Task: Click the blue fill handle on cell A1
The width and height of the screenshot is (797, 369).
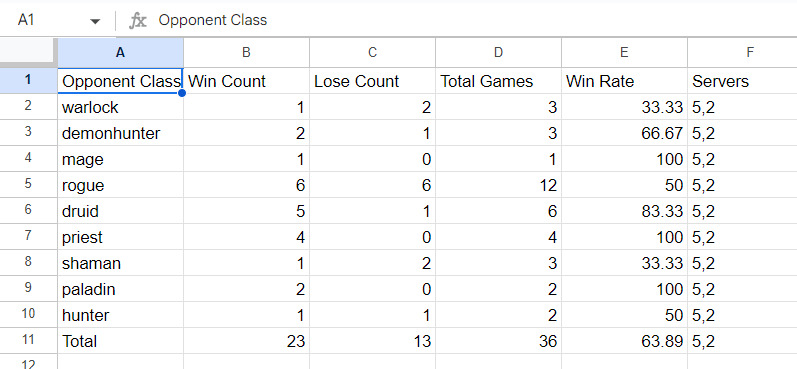Action: 182,93
